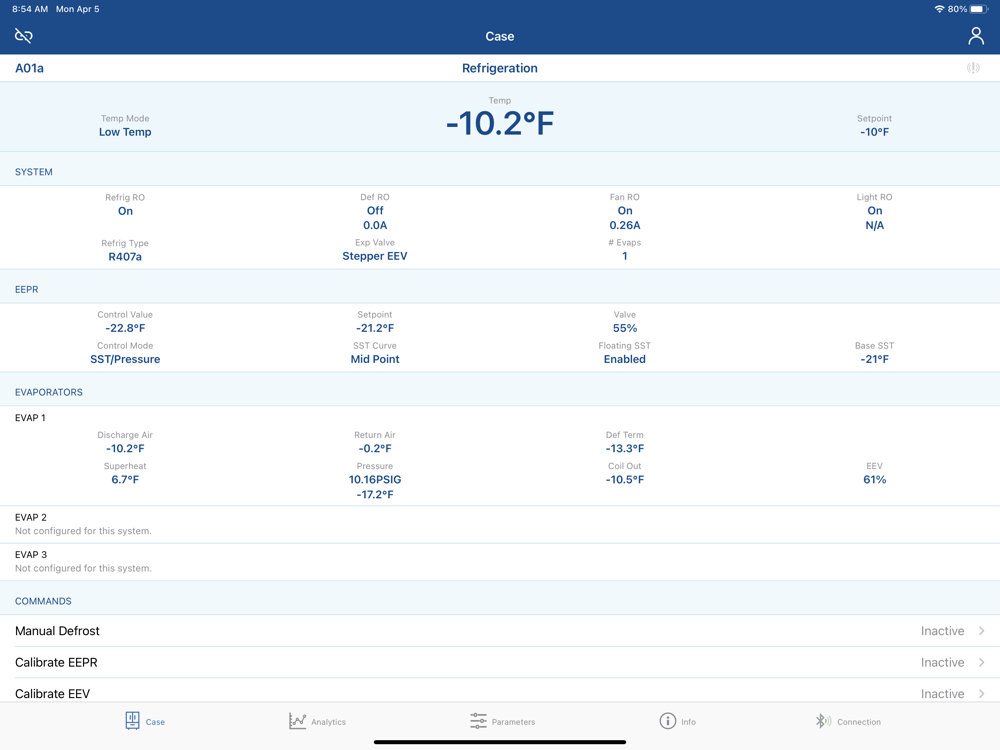Switch to the Parameters tab label
Image resolution: width=1000 pixels, height=750 pixels.
coord(513,722)
